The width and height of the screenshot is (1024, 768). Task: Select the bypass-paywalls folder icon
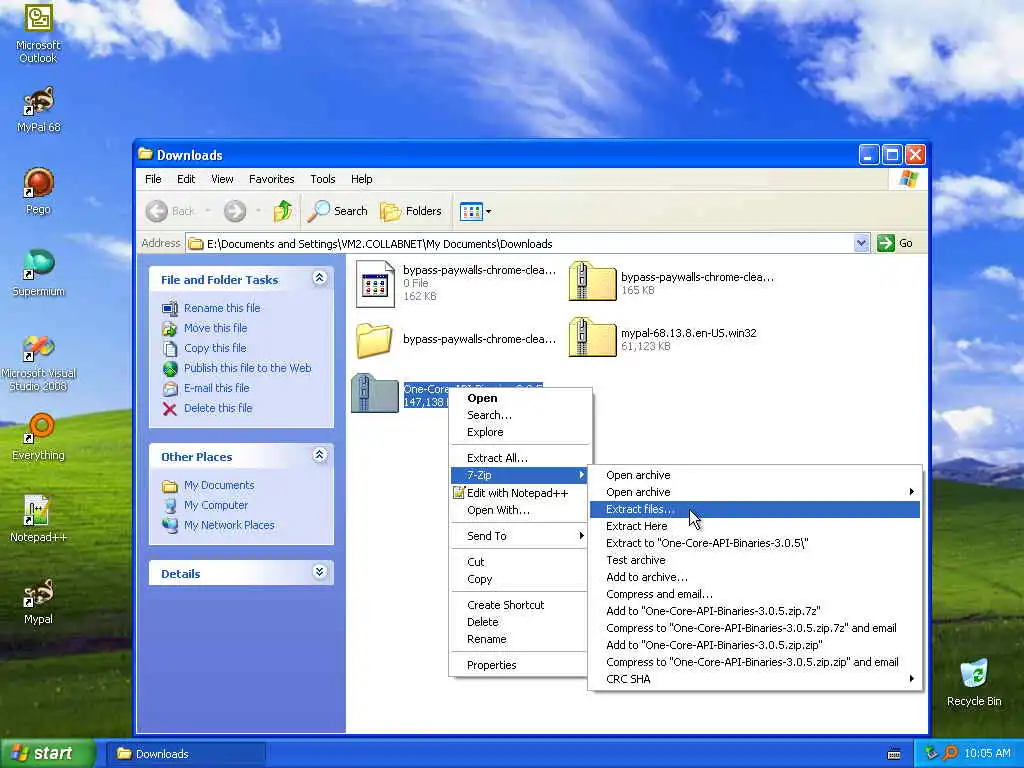point(374,340)
